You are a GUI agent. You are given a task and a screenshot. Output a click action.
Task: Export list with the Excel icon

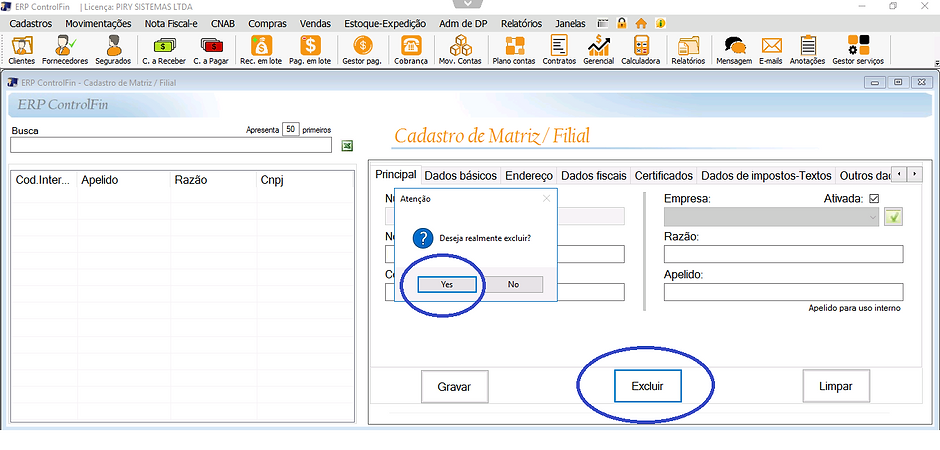(347, 146)
